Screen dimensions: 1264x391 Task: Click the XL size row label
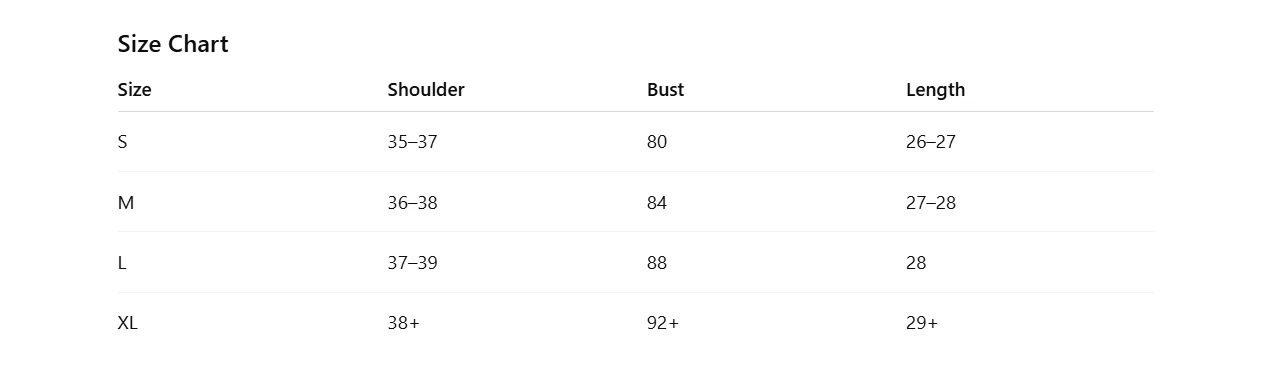click(x=128, y=323)
